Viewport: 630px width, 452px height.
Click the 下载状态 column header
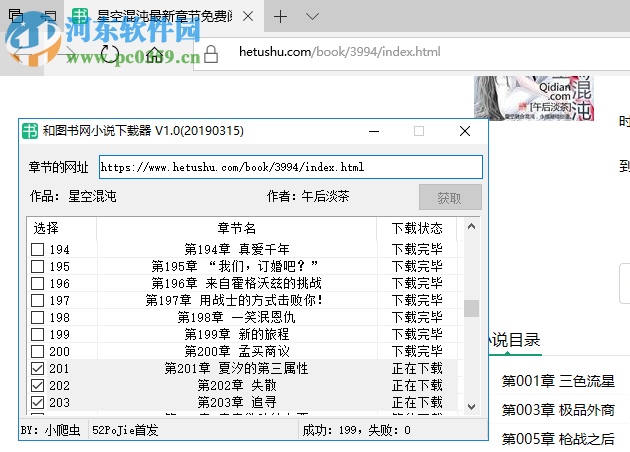click(417, 229)
